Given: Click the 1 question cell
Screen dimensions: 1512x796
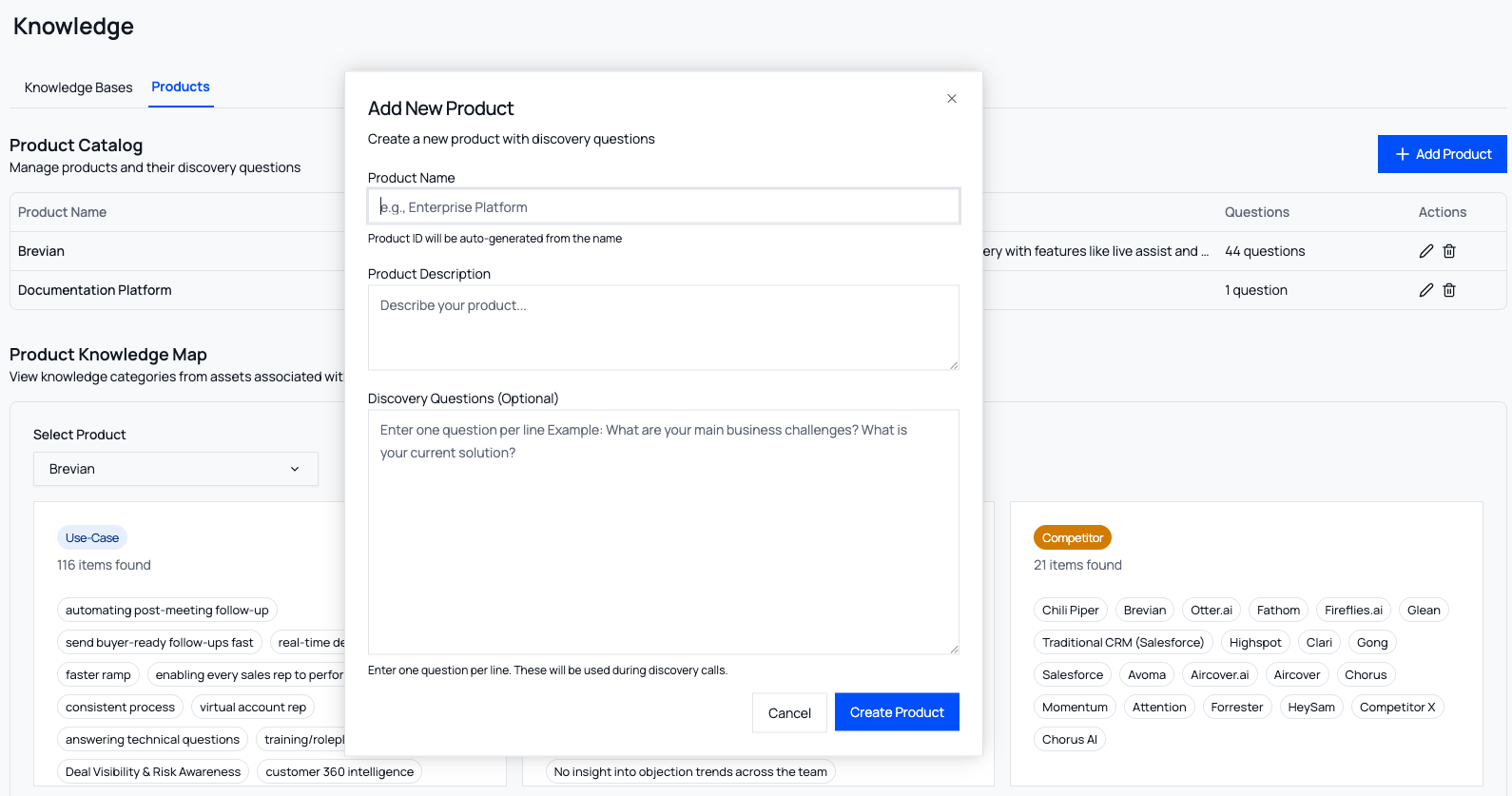Looking at the screenshot, I should 1256,290.
